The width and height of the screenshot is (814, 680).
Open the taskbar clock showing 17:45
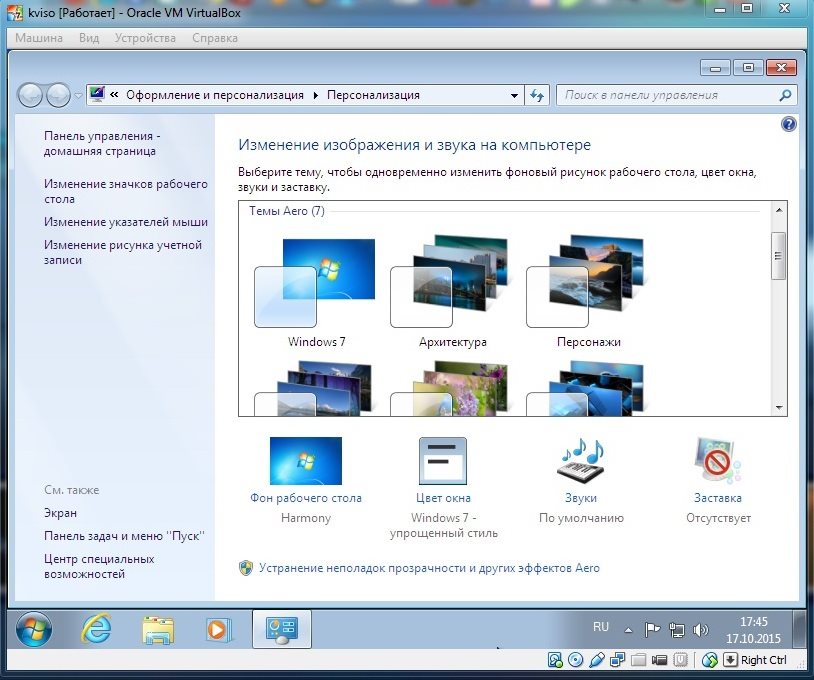point(753,630)
